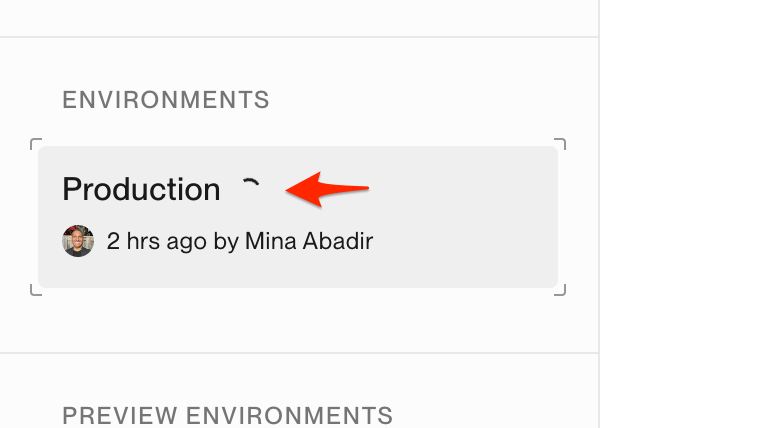
Task: Click the divider line above ENVIRONMENTS
Action: 299,36
